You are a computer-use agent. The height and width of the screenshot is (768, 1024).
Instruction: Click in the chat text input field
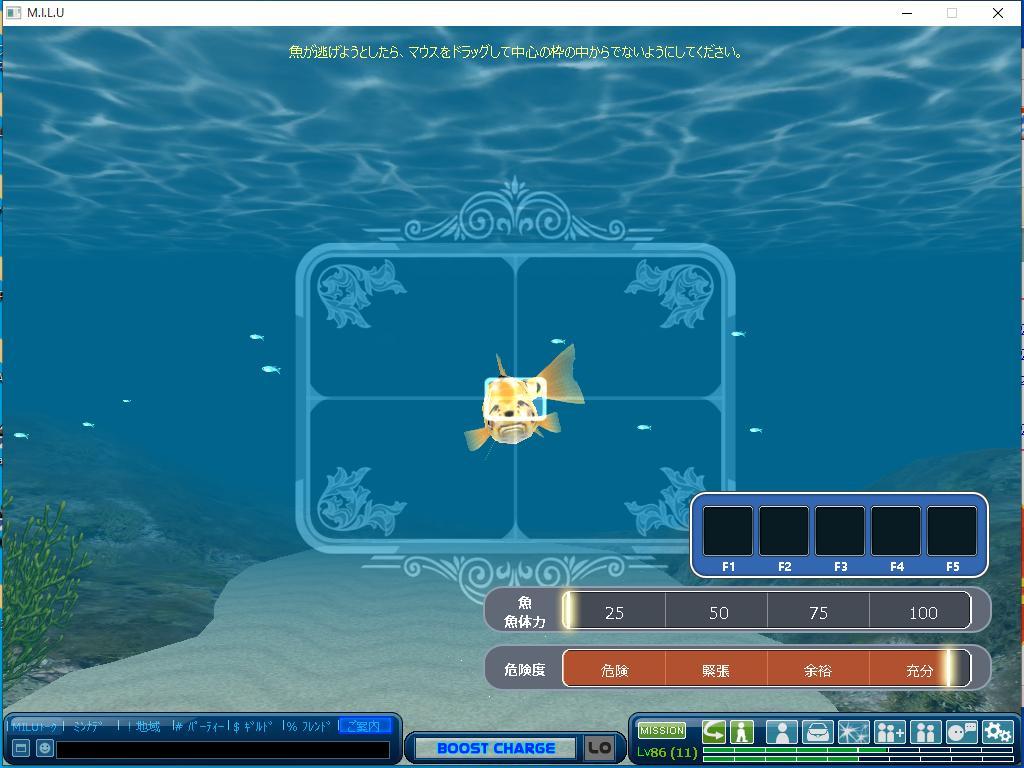tap(222, 749)
